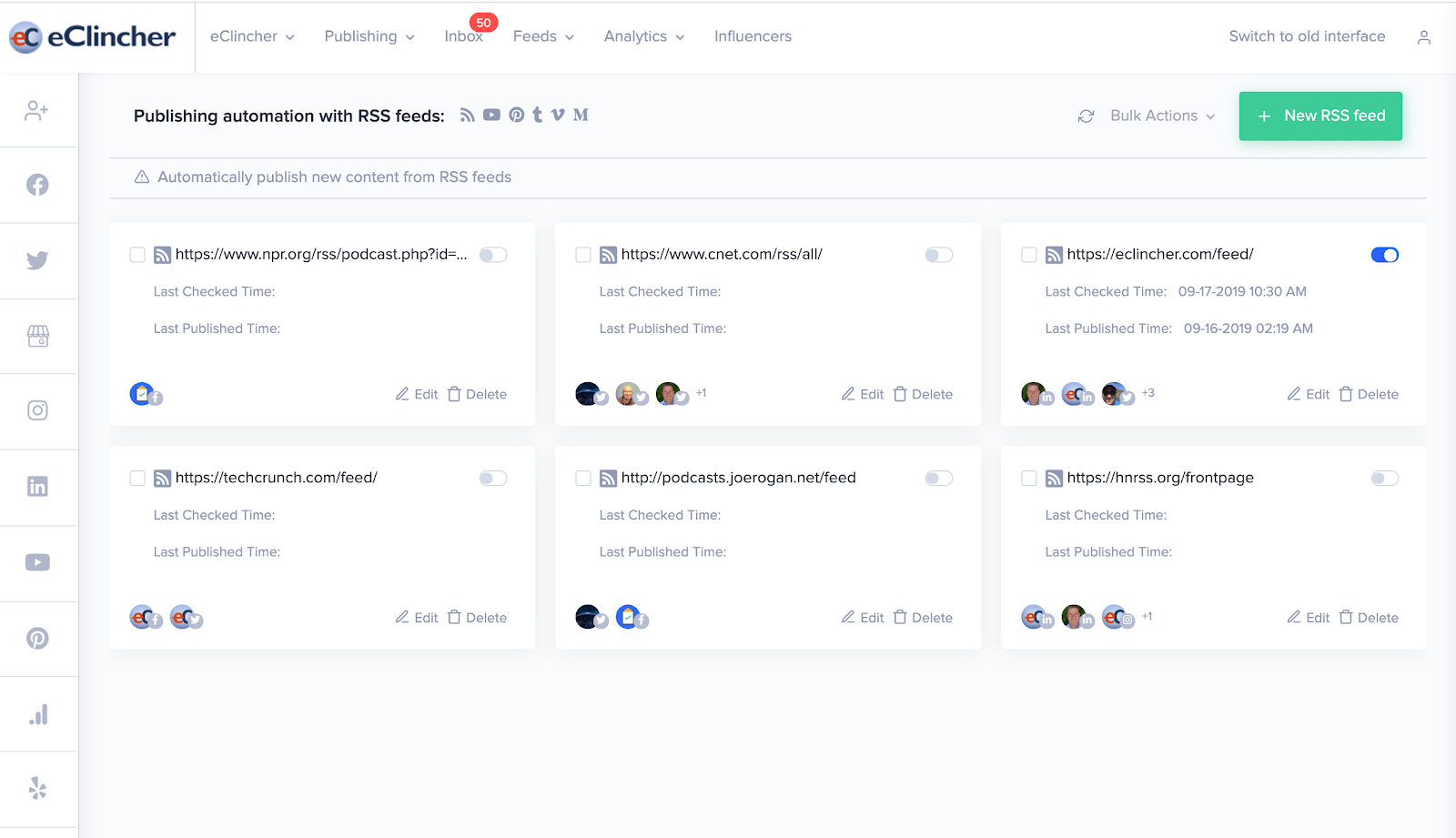Click the Tumblr icon in the header
Image resolution: width=1456 pixels, height=838 pixels.
pos(537,115)
